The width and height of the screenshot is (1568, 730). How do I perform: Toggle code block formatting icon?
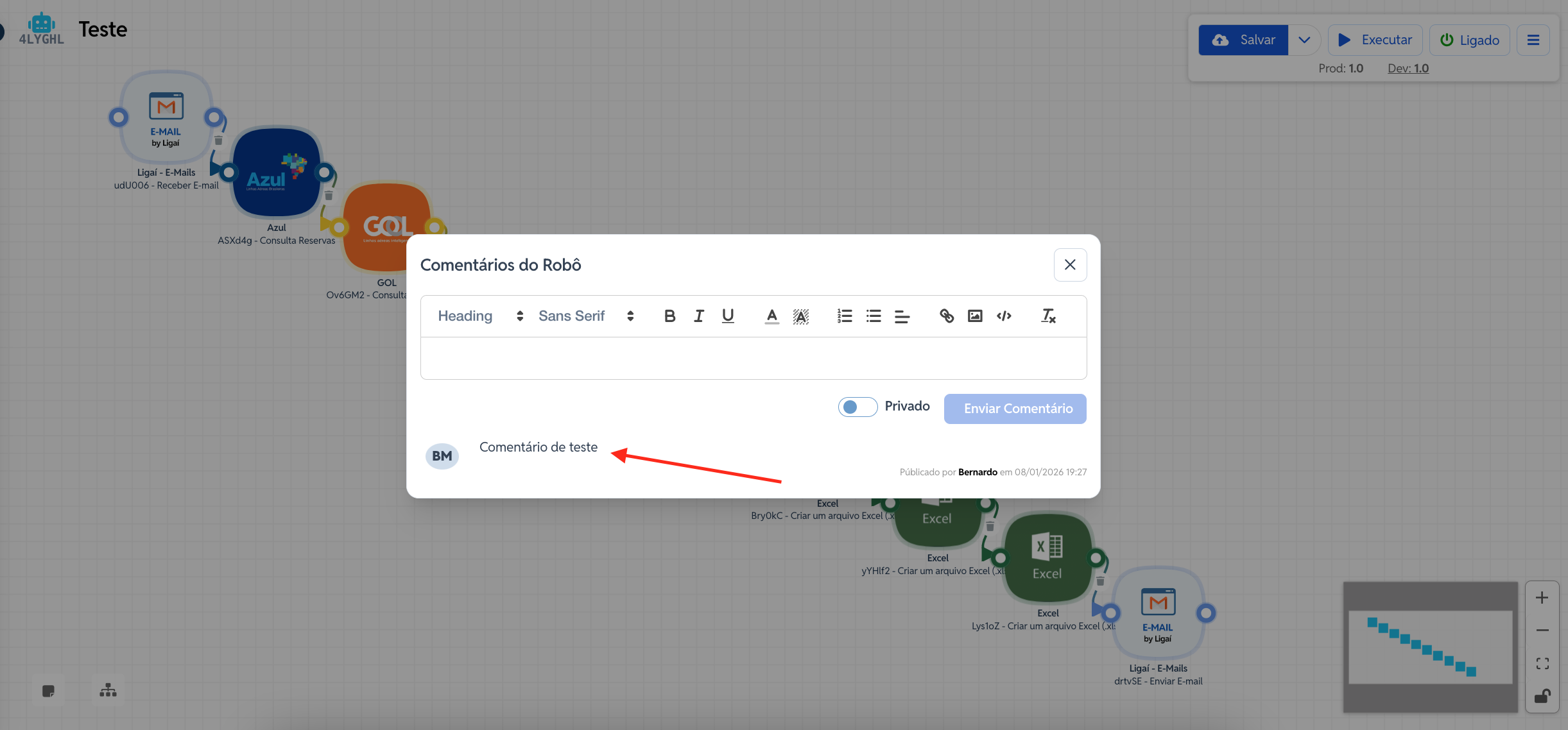click(x=1004, y=316)
